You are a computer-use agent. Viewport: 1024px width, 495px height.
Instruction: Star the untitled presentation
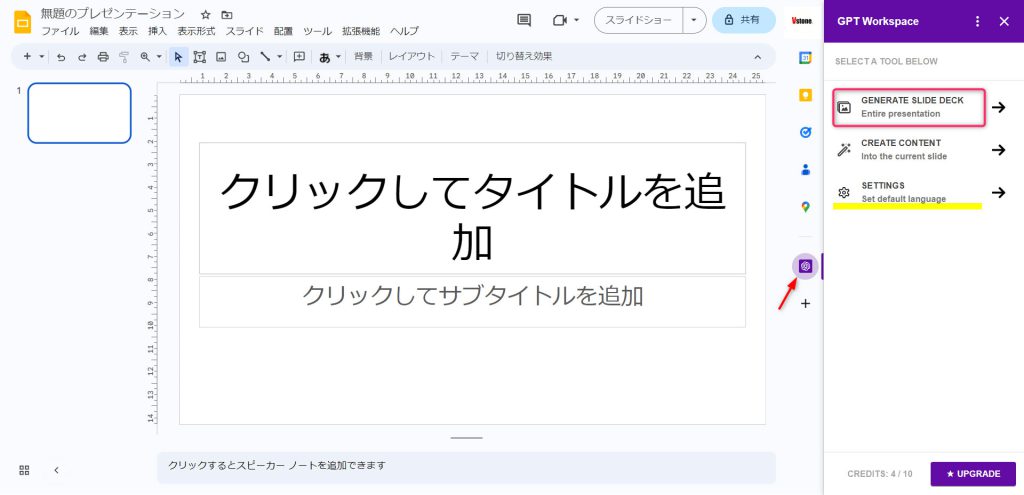(205, 15)
